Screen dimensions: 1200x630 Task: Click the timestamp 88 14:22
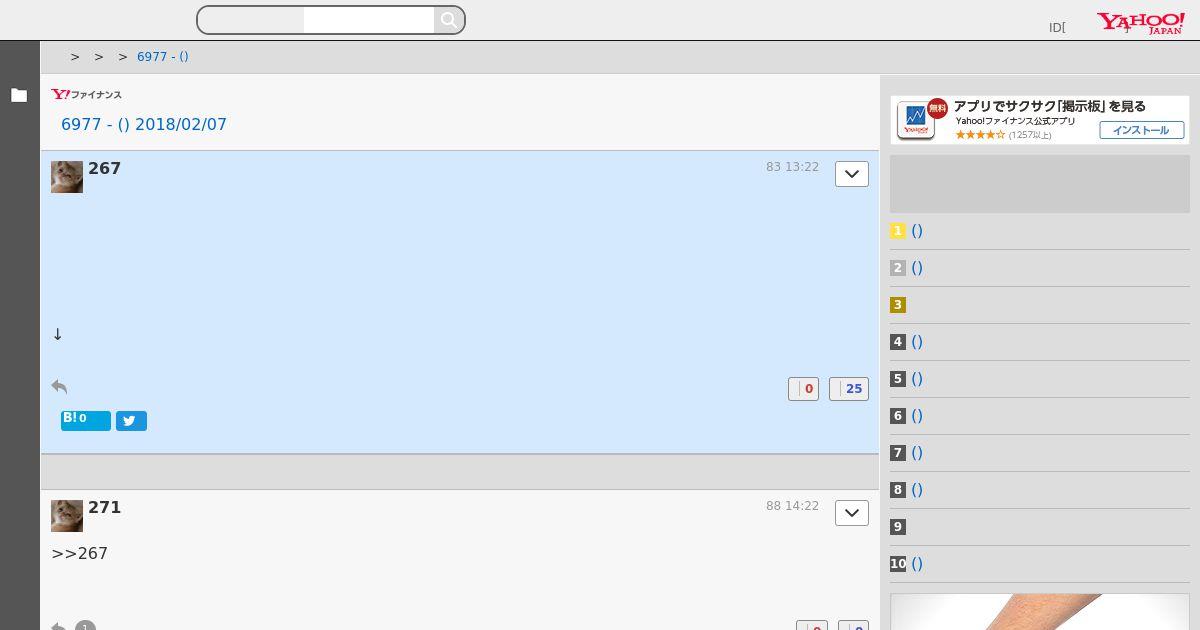point(792,506)
